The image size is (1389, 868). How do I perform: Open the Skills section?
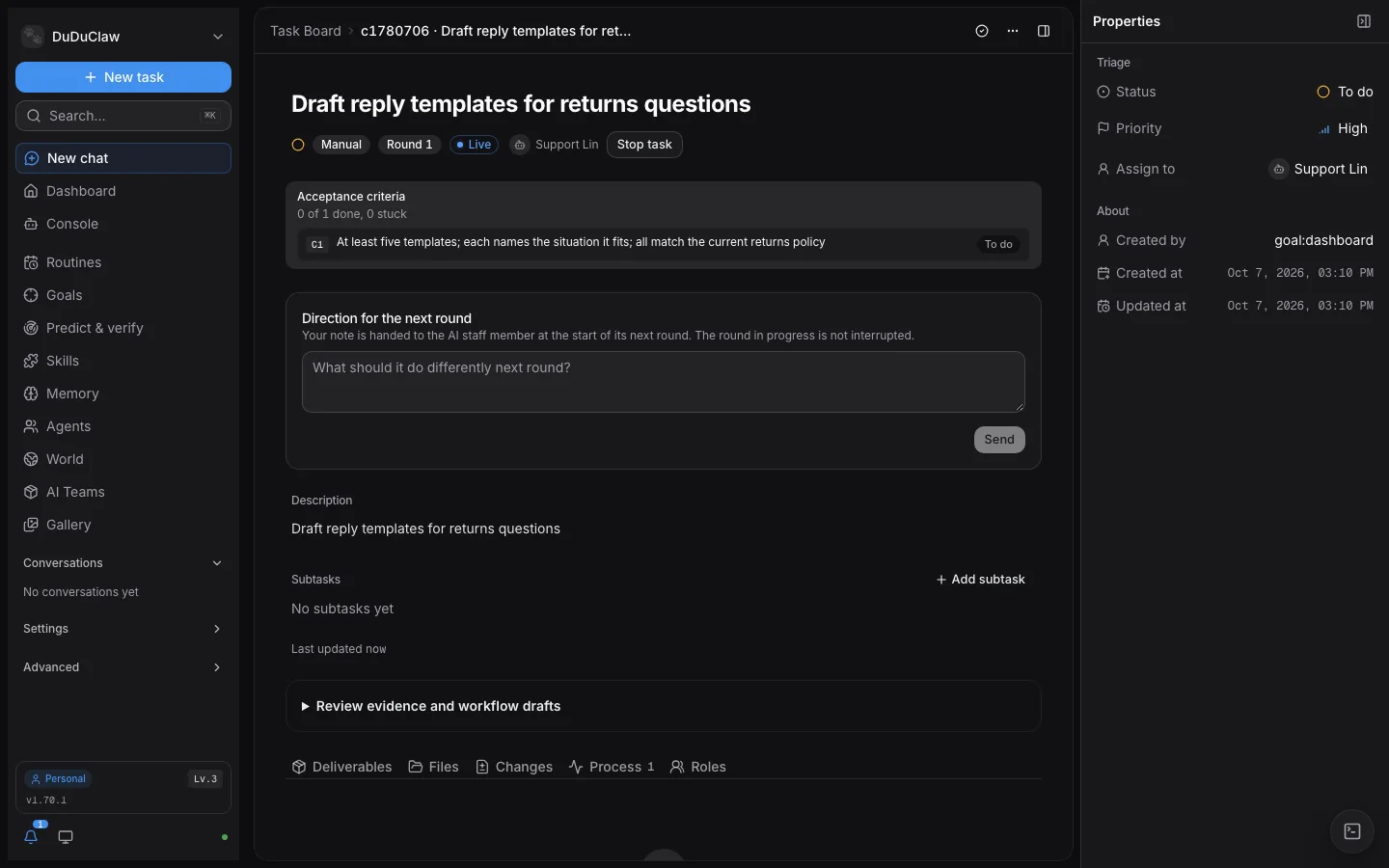pos(123,361)
